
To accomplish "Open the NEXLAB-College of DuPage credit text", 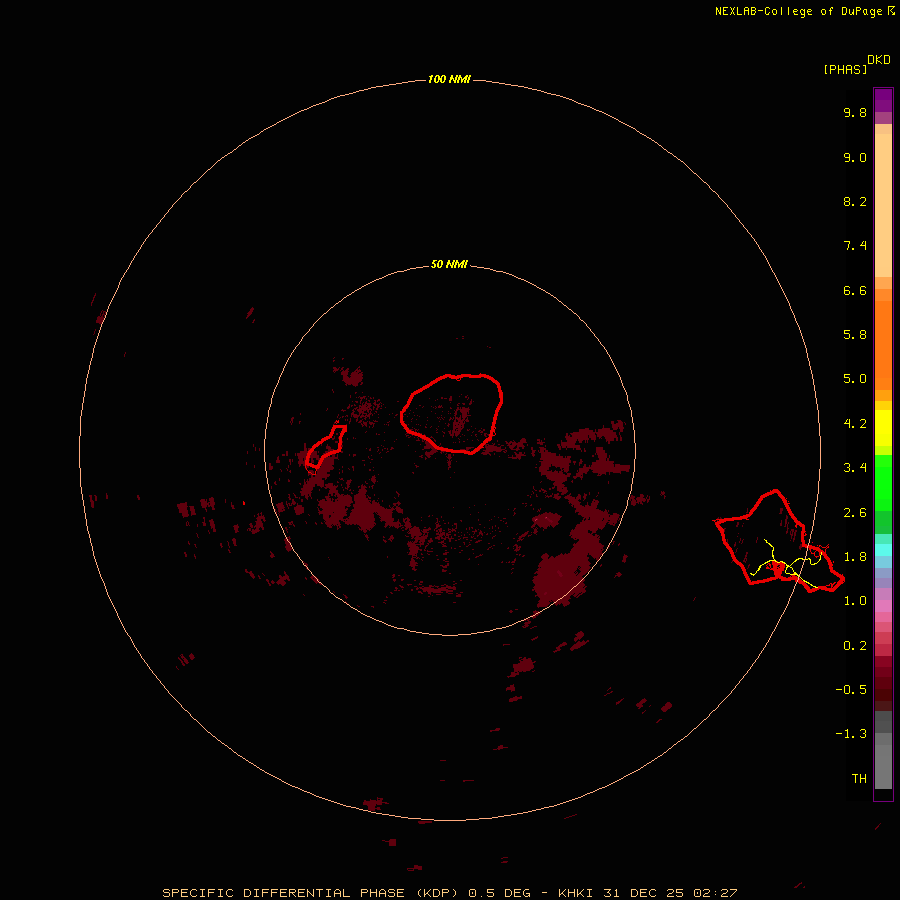I will (x=798, y=11).
